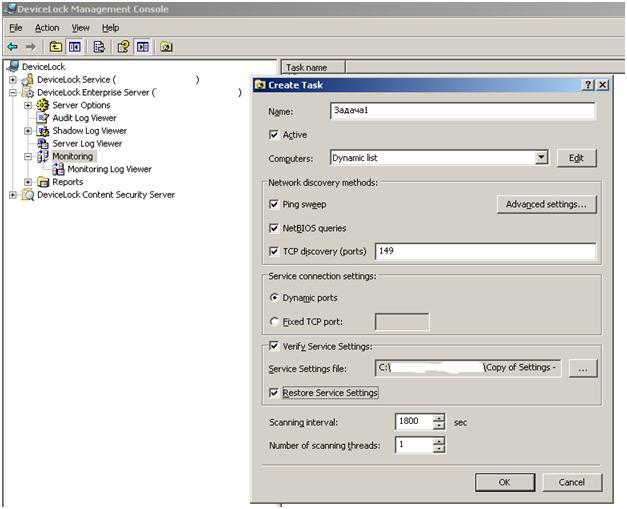Viewport: 627px width, 509px height.
Task: Click the Back arrow toolbar icon
Action: coord(13,47)
